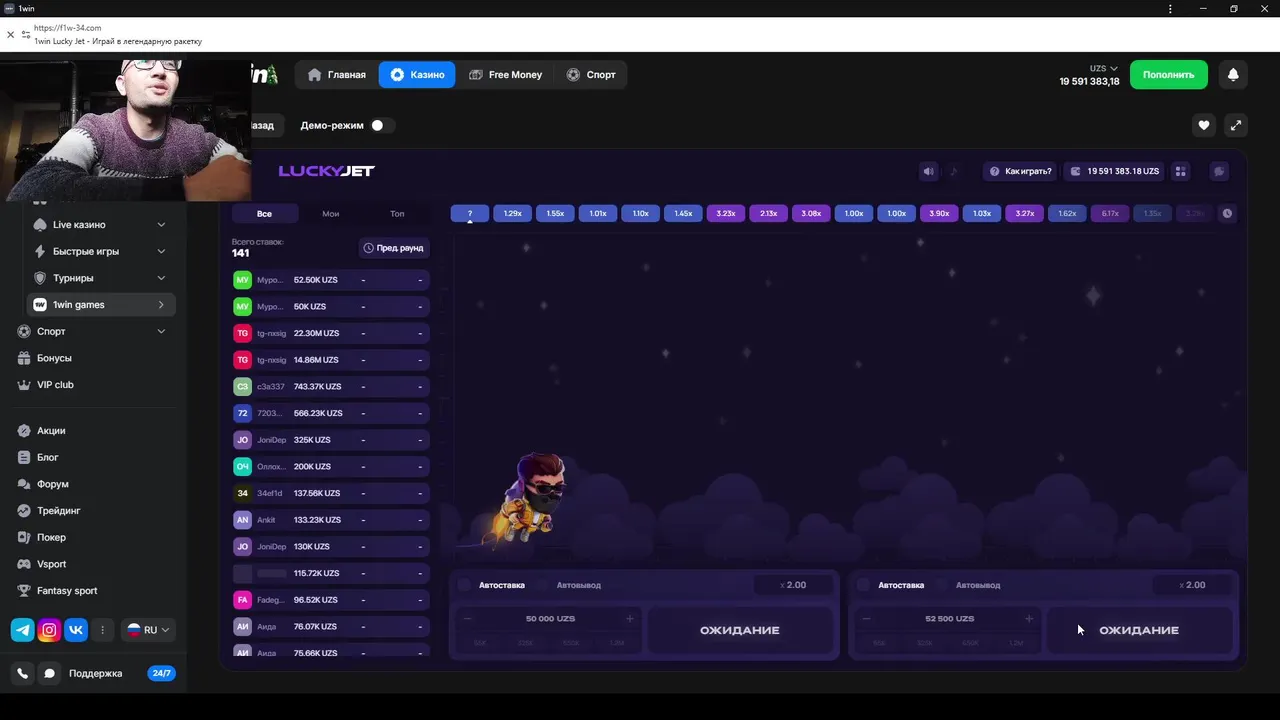The width and height of the screenshot is (1280, 720).
Task: Click the right ОЖИДАНИЕ bet button
Action: click(1139, 630)
